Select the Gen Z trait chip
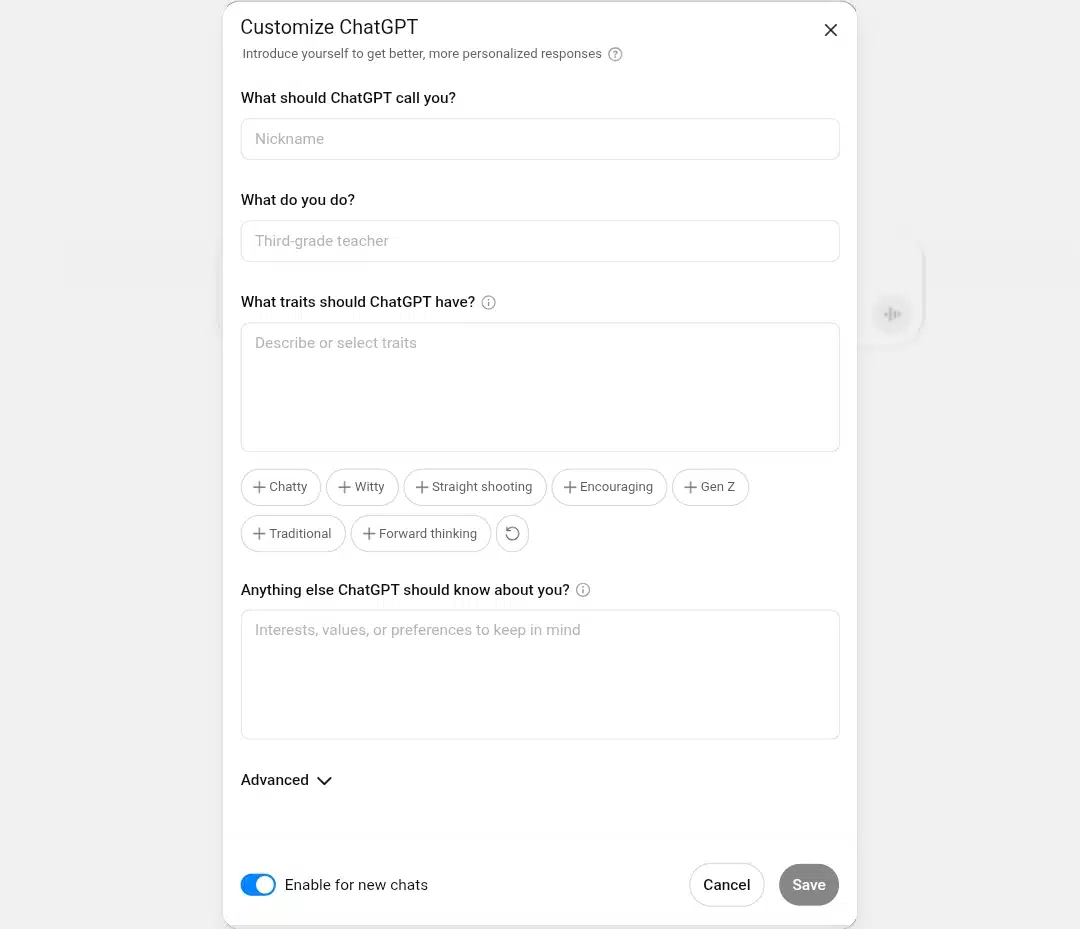The image size is (1080, 929). [710, 487]
